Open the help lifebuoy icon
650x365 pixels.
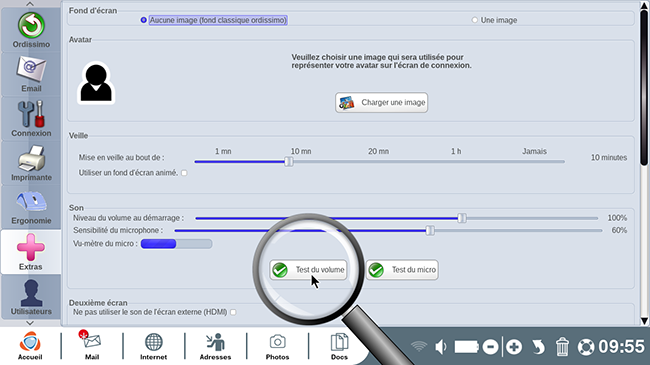[x=586, y=347]
